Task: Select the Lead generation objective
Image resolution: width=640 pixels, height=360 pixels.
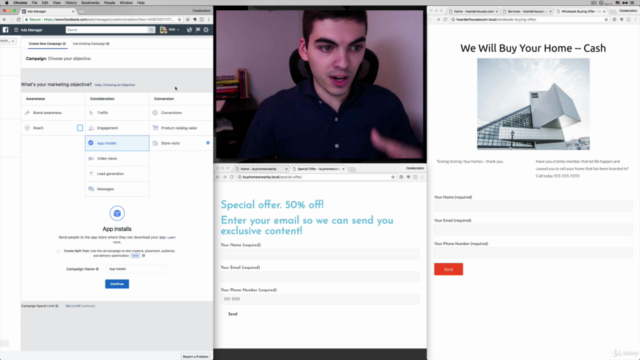Action: click(117, 174)
